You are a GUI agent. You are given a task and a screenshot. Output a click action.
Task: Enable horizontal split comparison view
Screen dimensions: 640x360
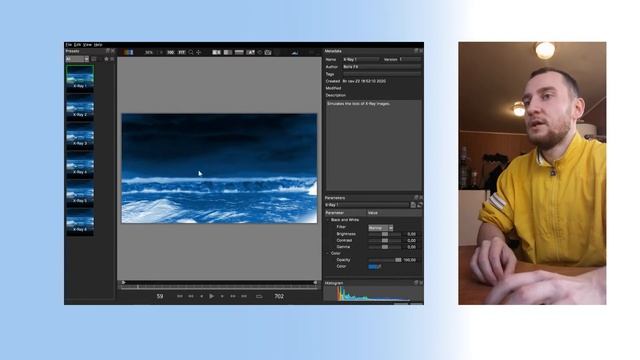click(x=239, y=52)
